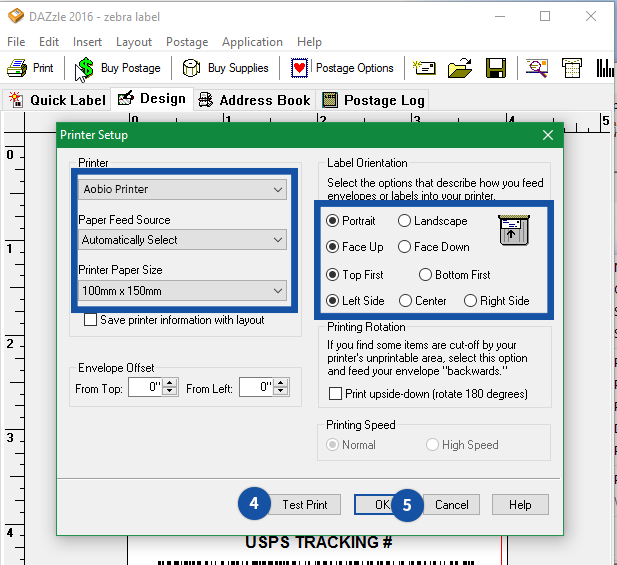The height and width of the screenshot is (565, 617).
Task: Increase the From Top offset value
Action: click(170, 383)
